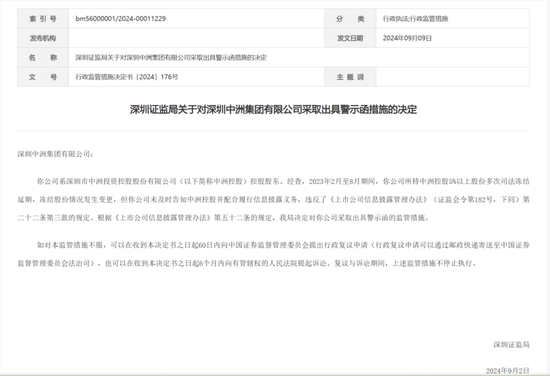The width and height of the screenshot is (550, 376).
Task: Click the 发布机构 label cell
Action: point(43,38)
